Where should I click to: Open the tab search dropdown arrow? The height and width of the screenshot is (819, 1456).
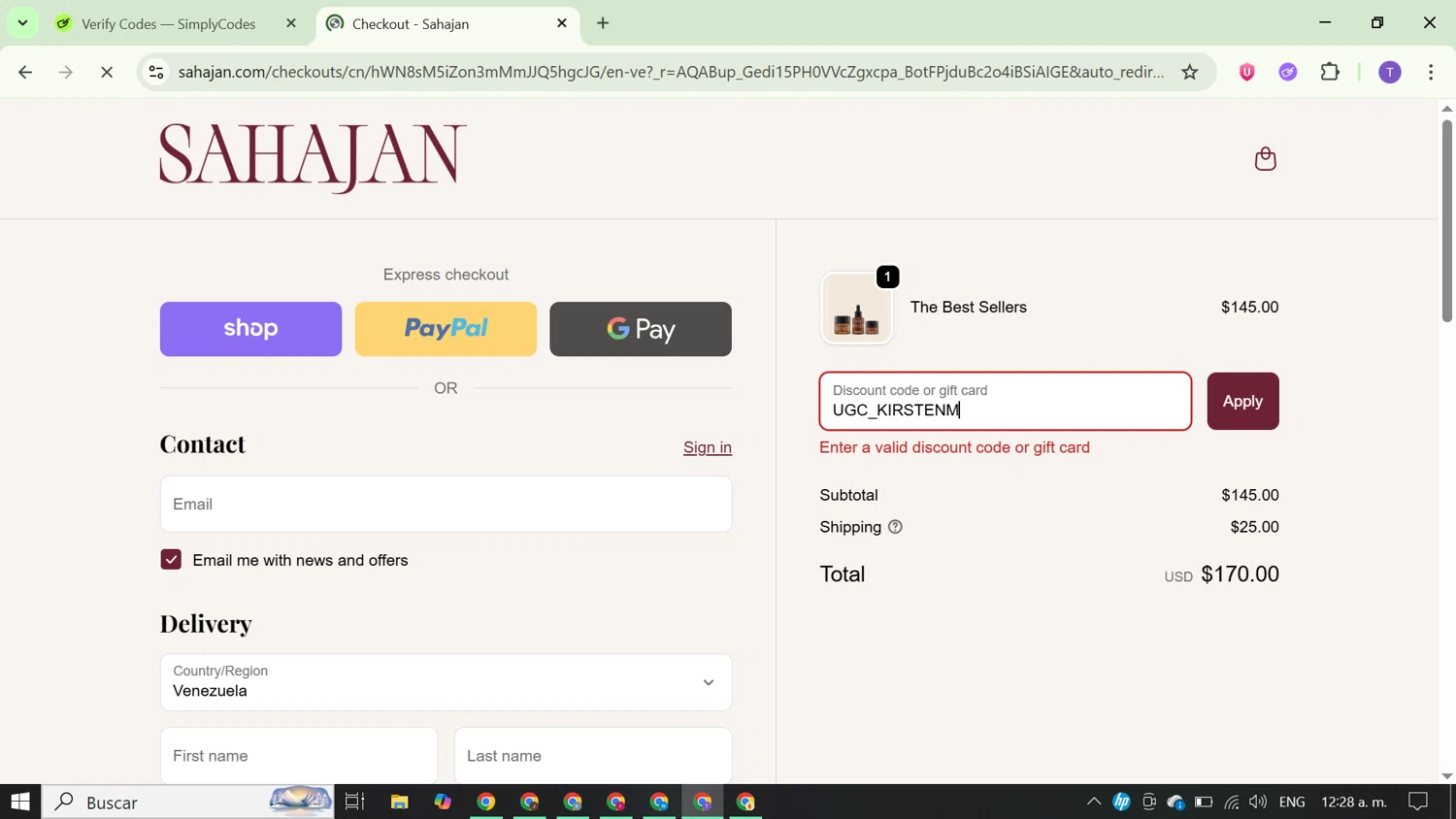pyautogui.click(x=22, y=22)
